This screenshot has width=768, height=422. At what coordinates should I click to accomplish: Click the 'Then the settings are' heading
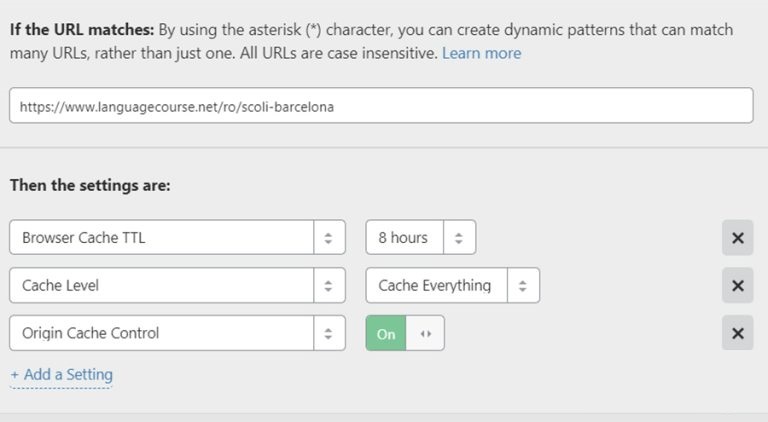(x=90, y=186)
